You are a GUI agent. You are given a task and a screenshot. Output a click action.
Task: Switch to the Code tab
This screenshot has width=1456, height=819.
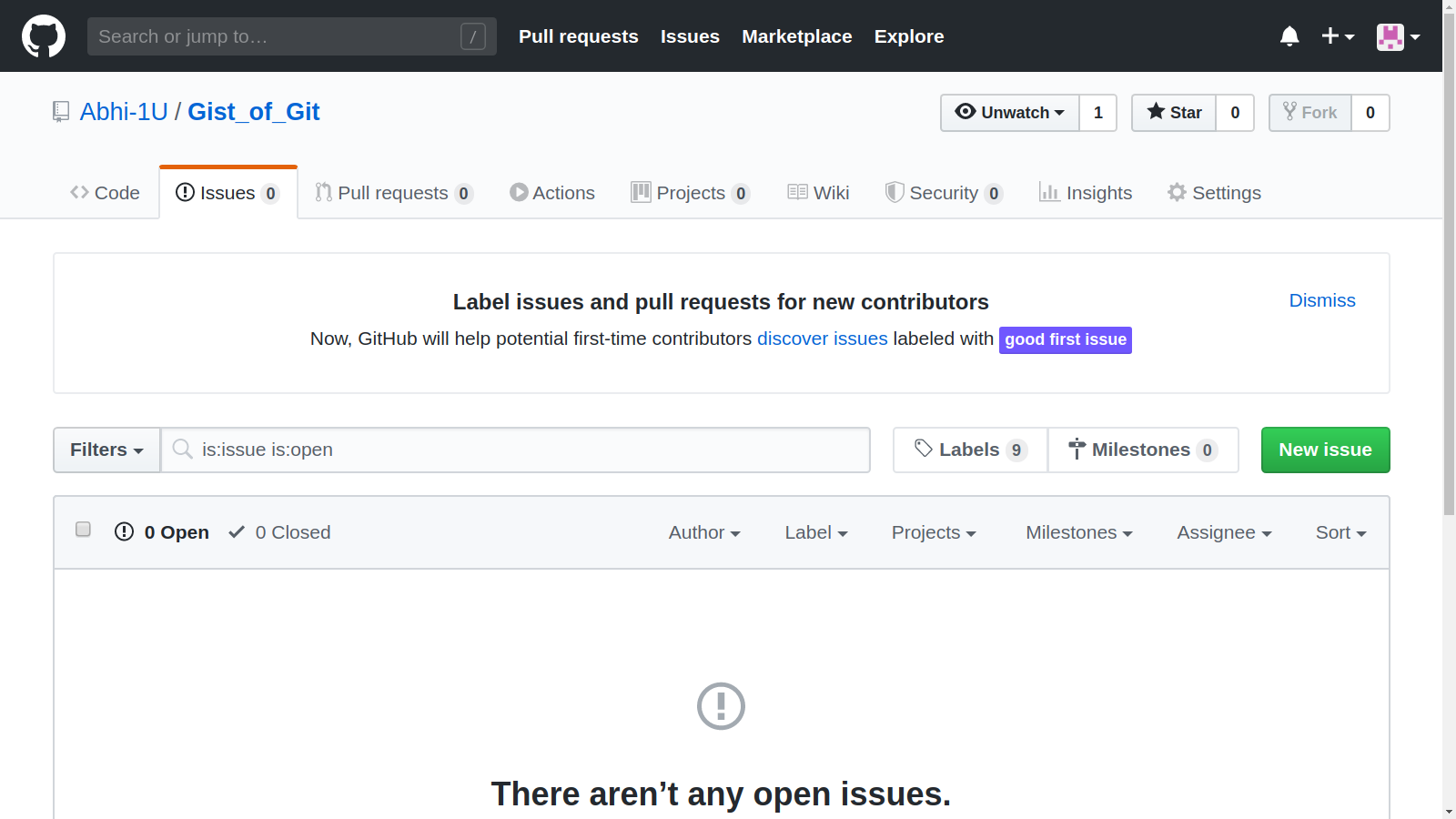pos(105,193)
